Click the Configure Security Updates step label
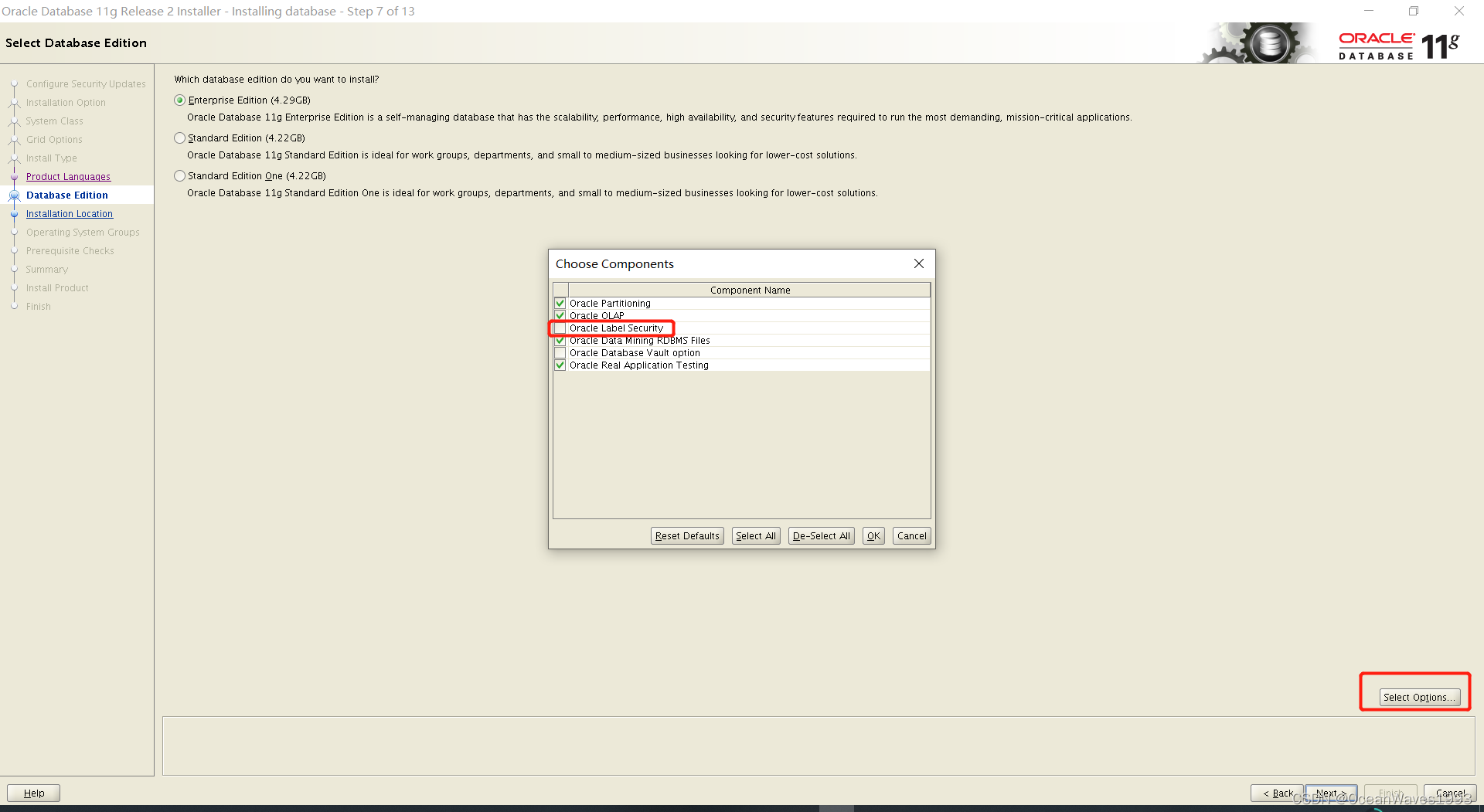The width and height of the screenshot is (1484, 812). (86, 84)
